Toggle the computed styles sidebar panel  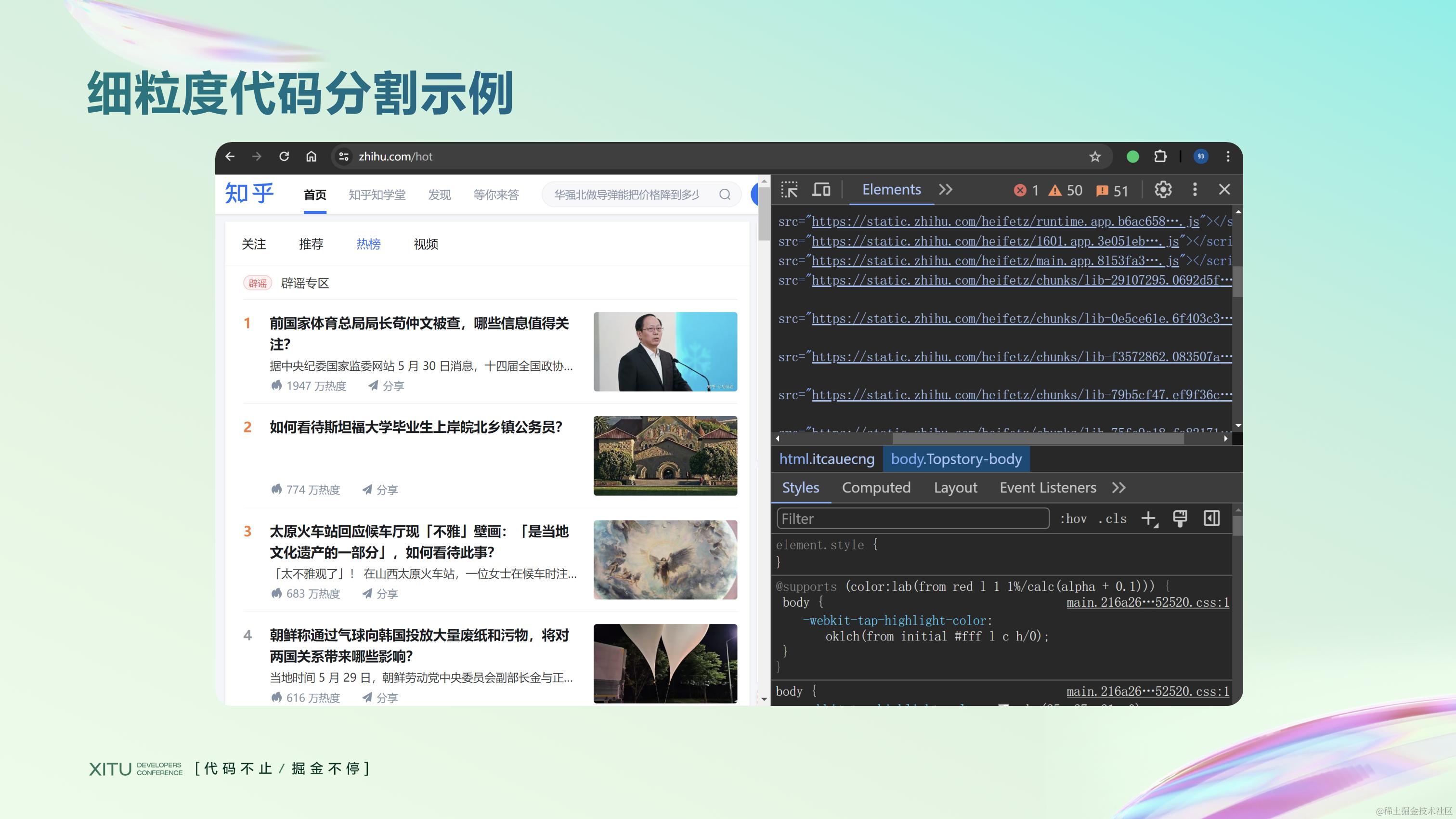pos(1211,518)
